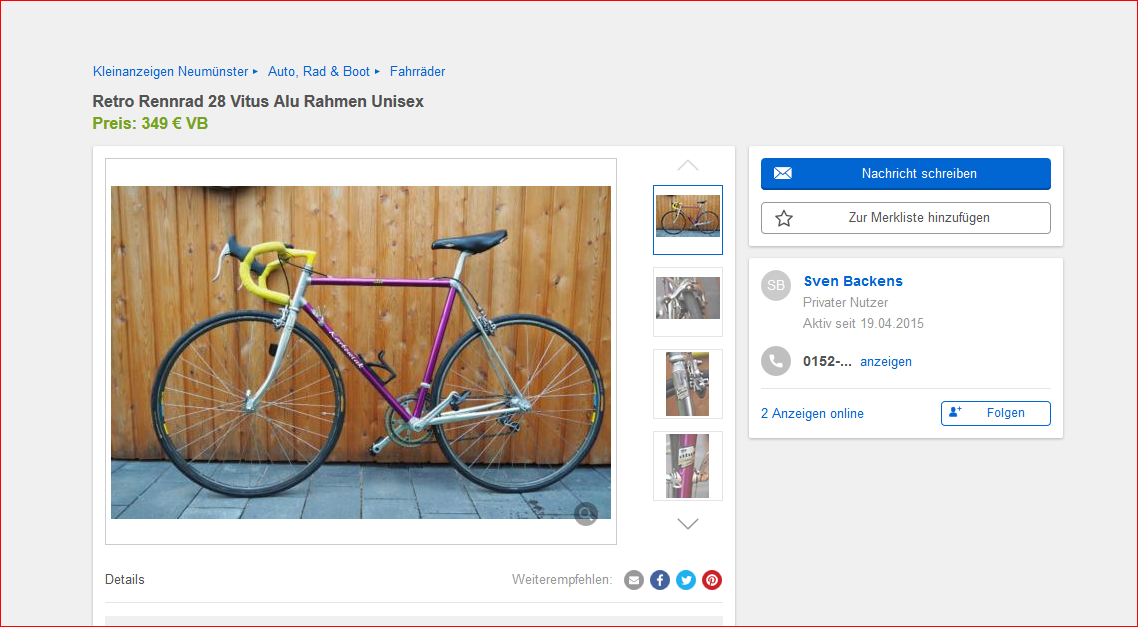Reveal phone number via anzeigen link

click(x=885, y=361)
